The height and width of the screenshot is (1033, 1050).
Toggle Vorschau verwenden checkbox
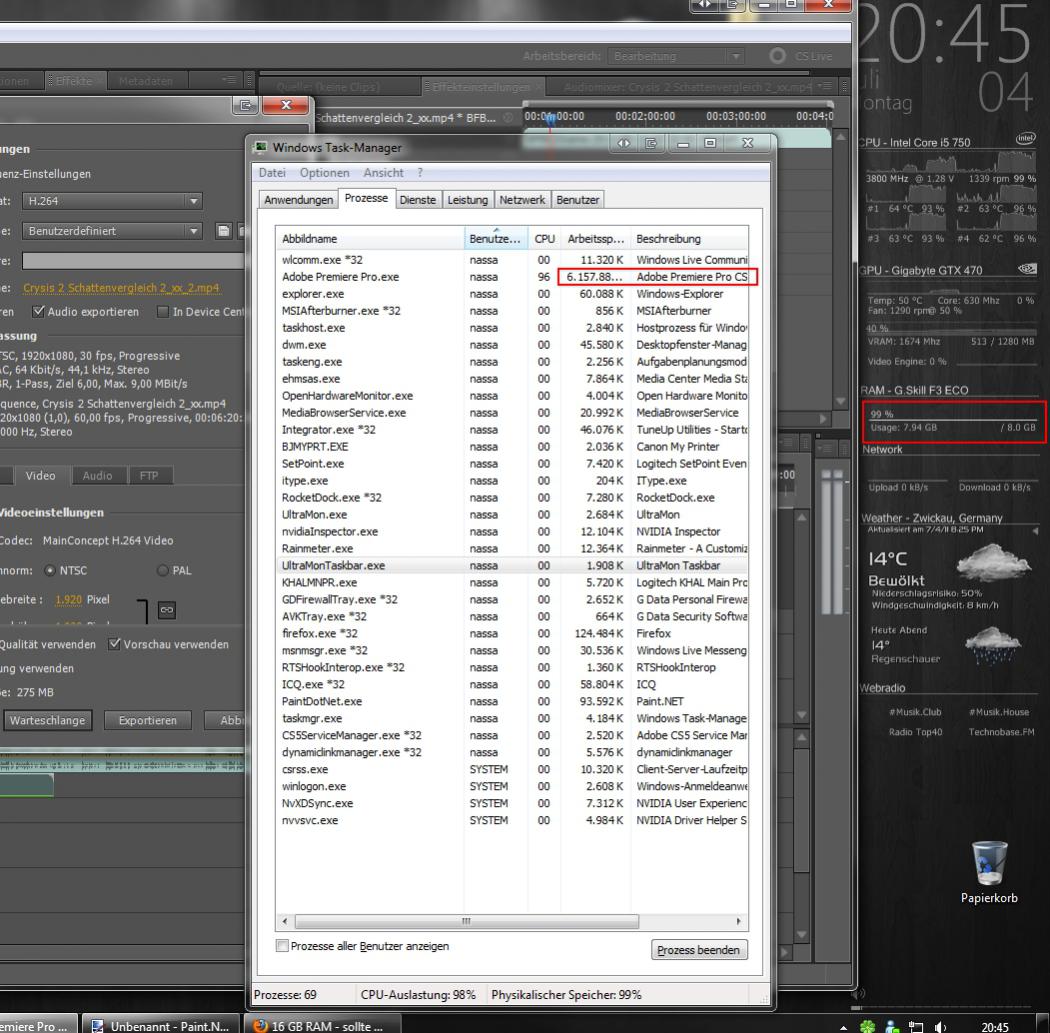pyautogui.click(x=115, y=644)
